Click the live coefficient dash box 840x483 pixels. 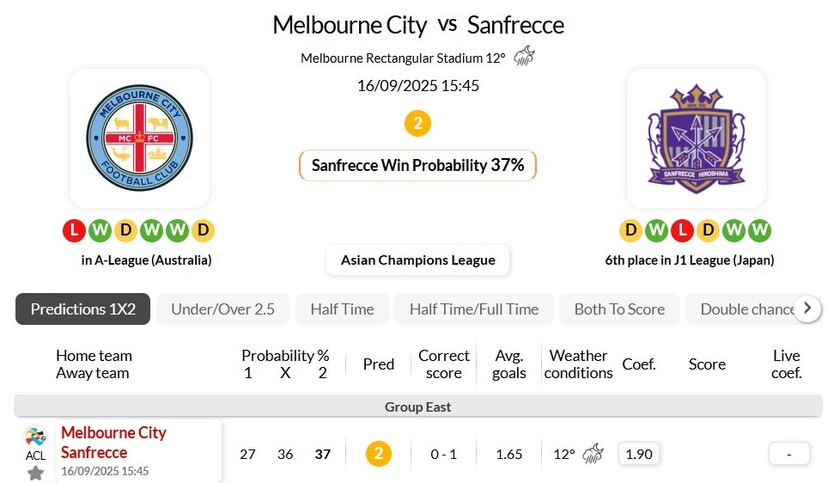[789, 453]
